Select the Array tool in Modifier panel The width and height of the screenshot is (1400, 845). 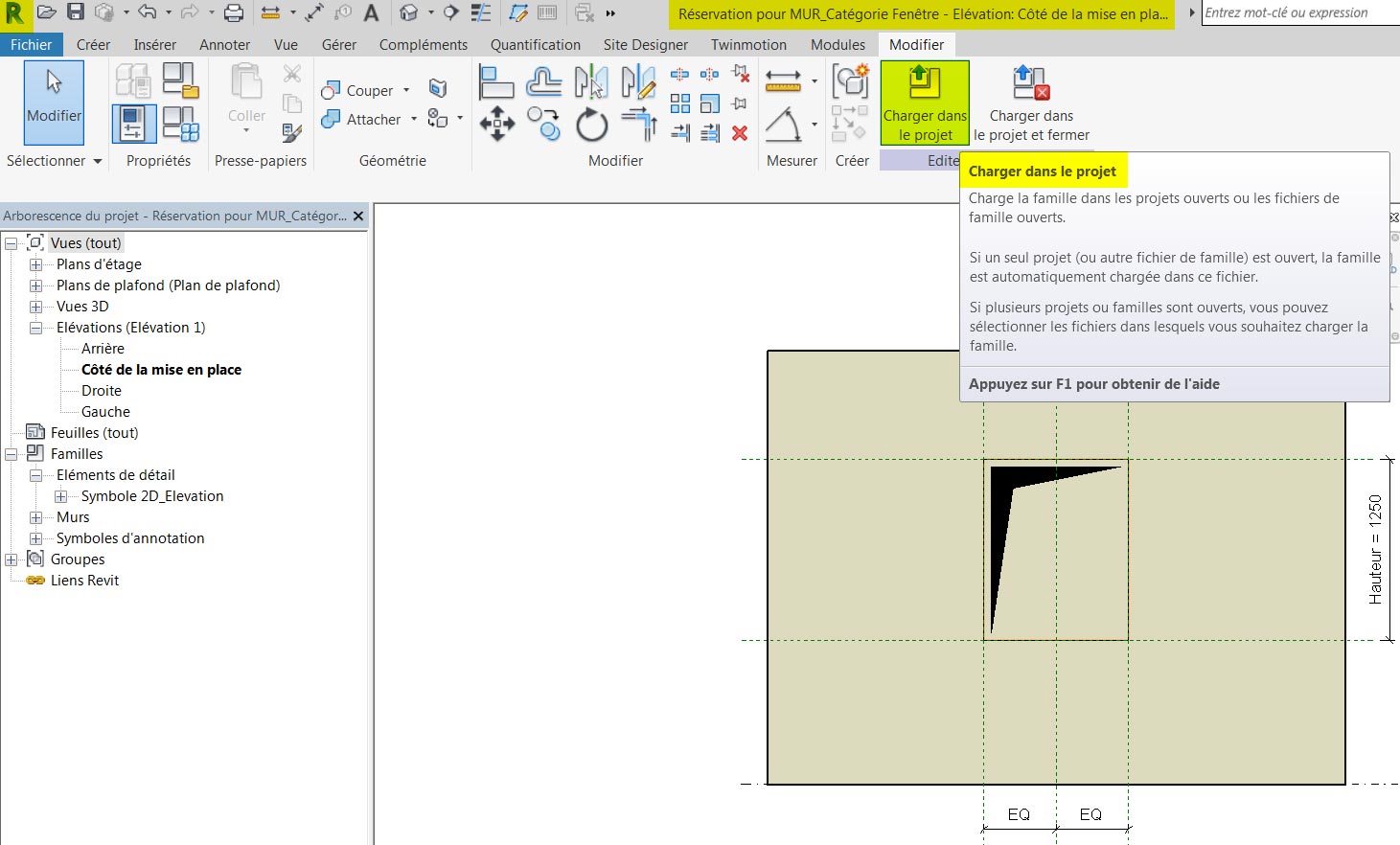(680, 103)
